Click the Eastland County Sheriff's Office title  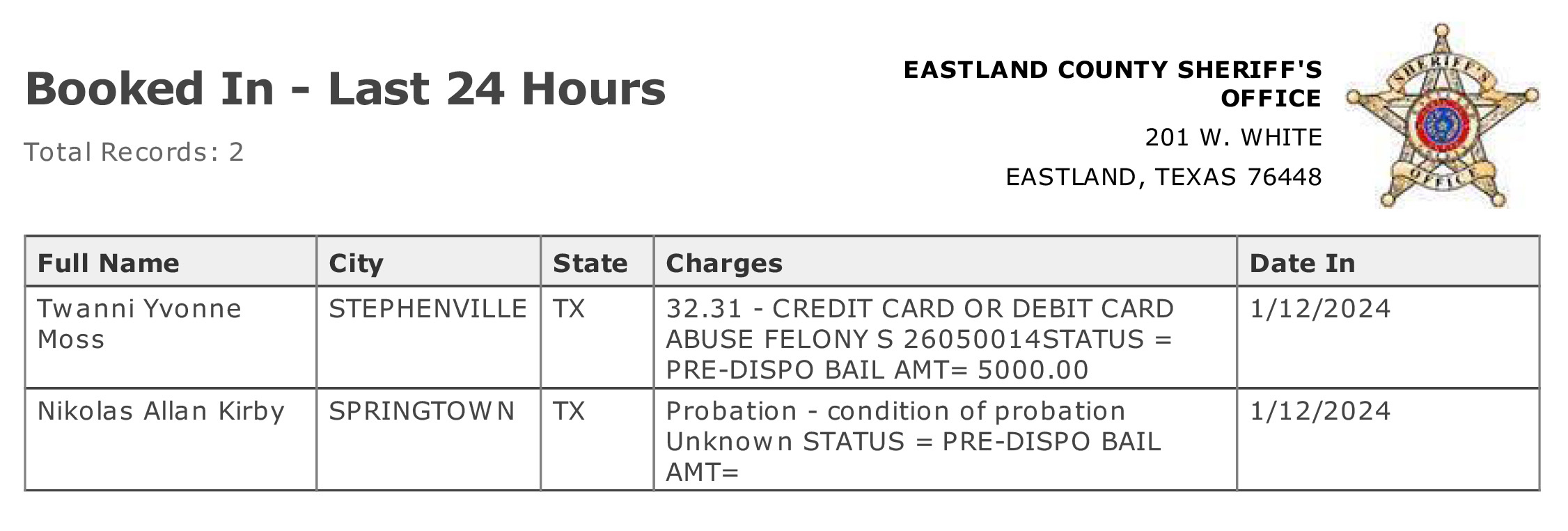1112,84
